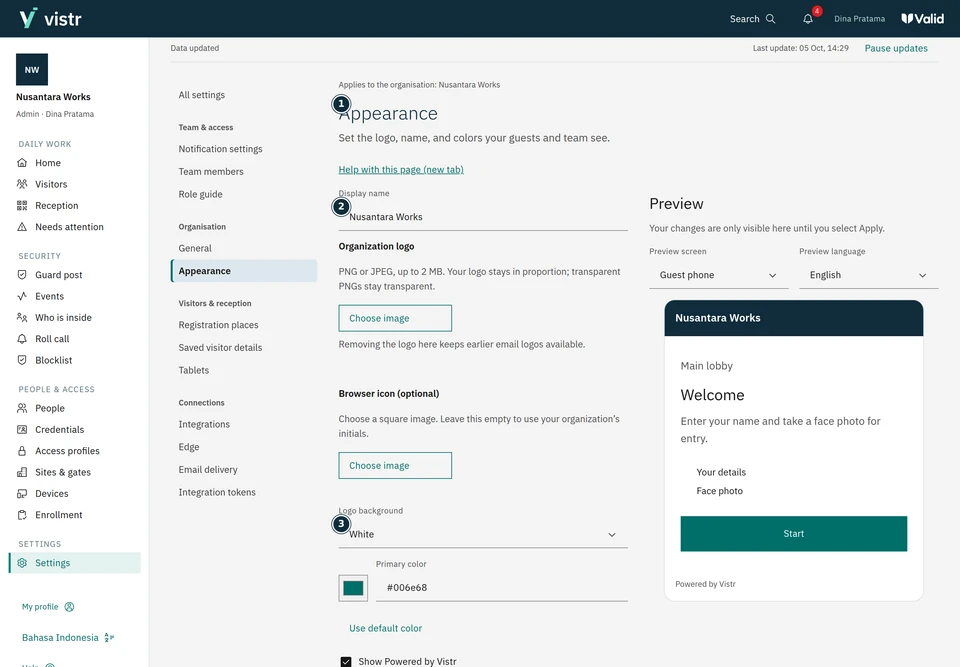Click Dina Pratama in the header

[859, 19]
